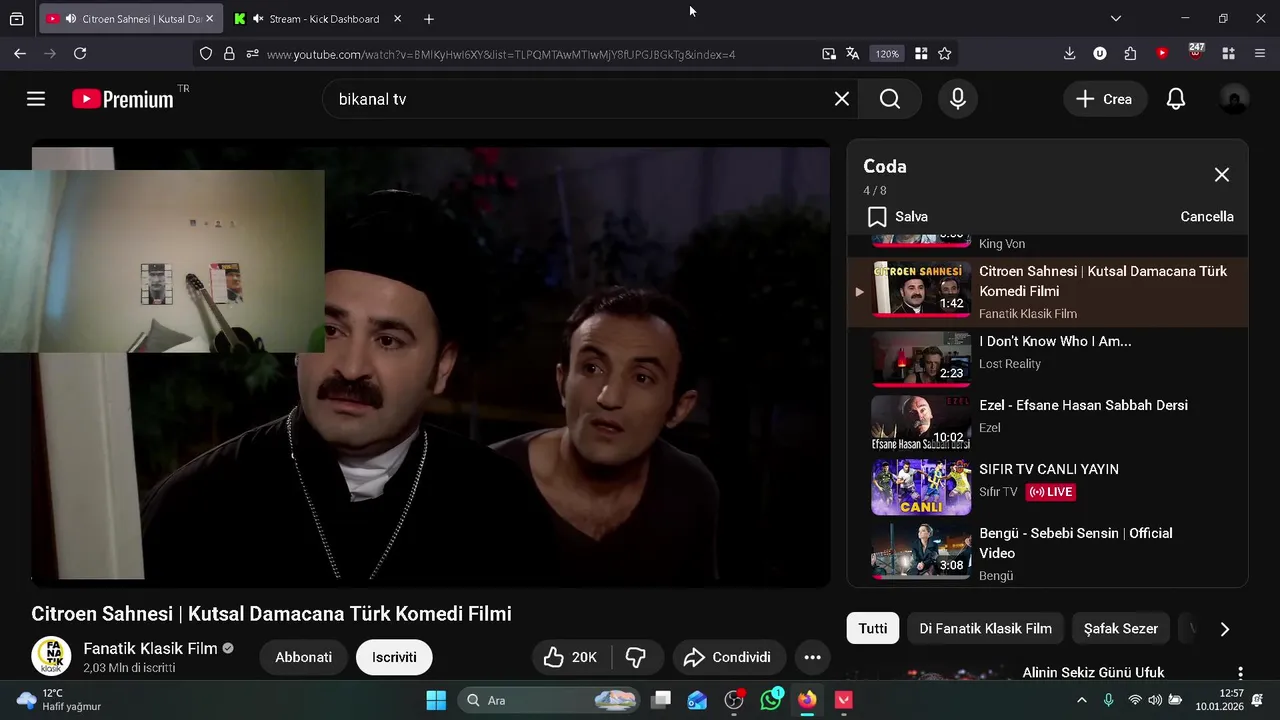Show more chips with right arrow
Screen dimensions: 1280x720
1225,629
